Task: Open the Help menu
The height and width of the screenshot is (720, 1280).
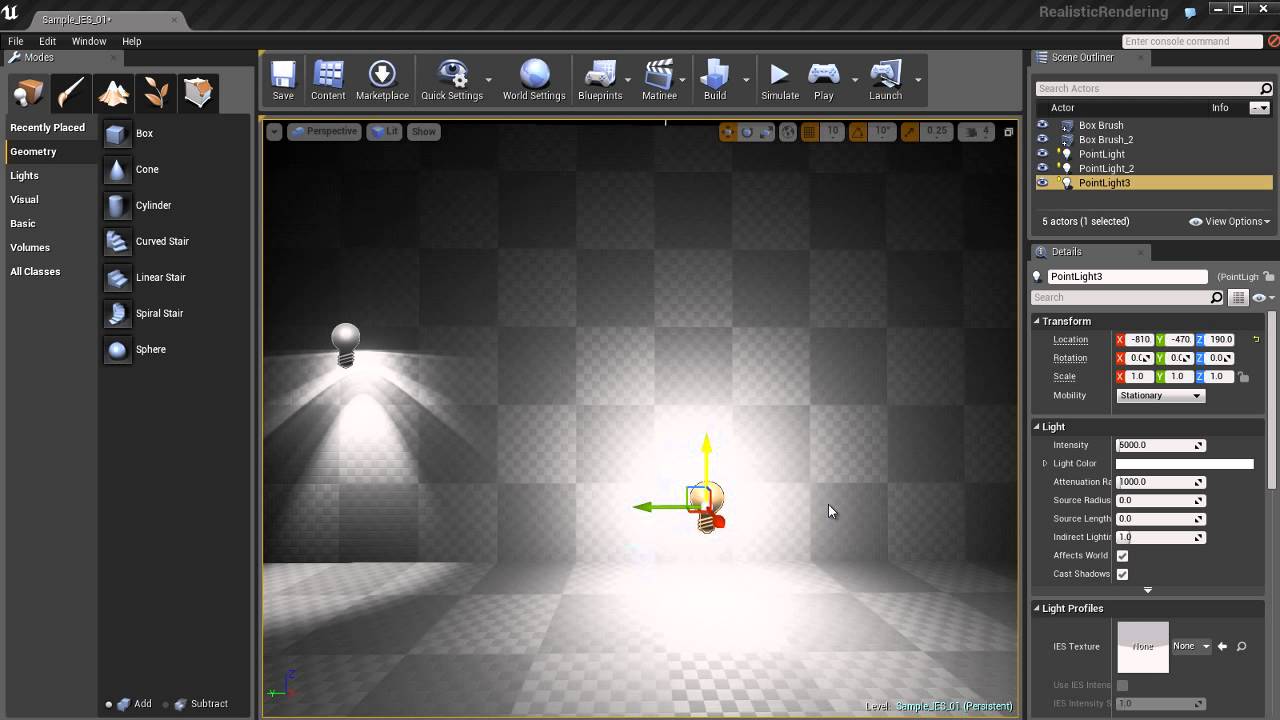Action: [x=132, y=41]
